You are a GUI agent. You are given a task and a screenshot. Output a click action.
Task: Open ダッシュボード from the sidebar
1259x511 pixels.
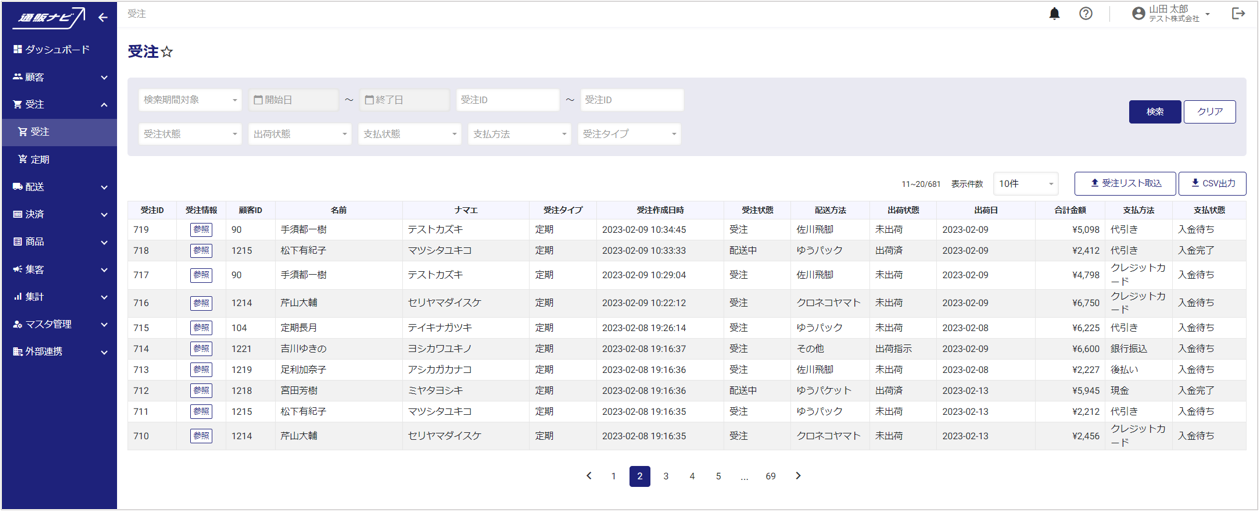58,49
